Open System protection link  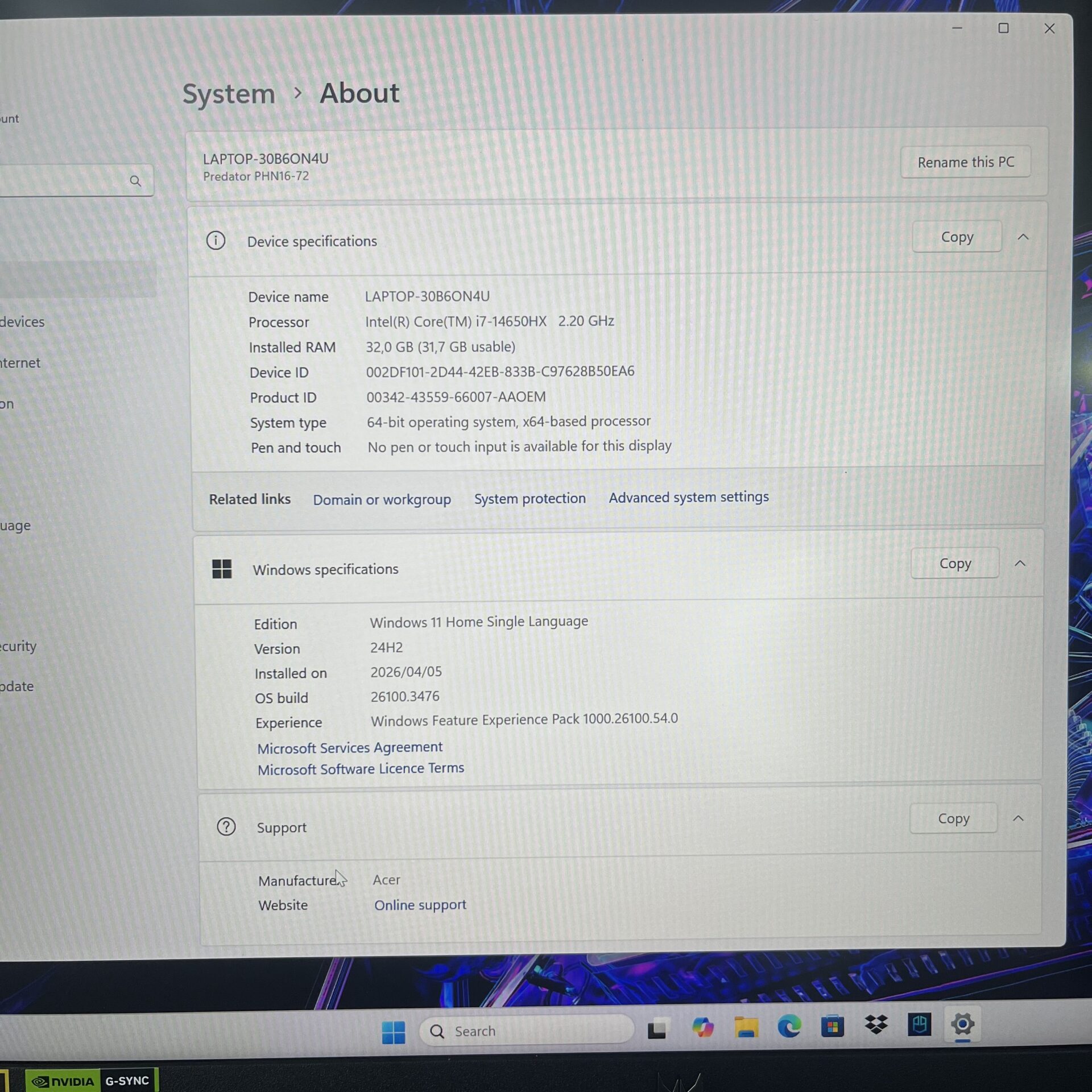click(x=530, y=498)
